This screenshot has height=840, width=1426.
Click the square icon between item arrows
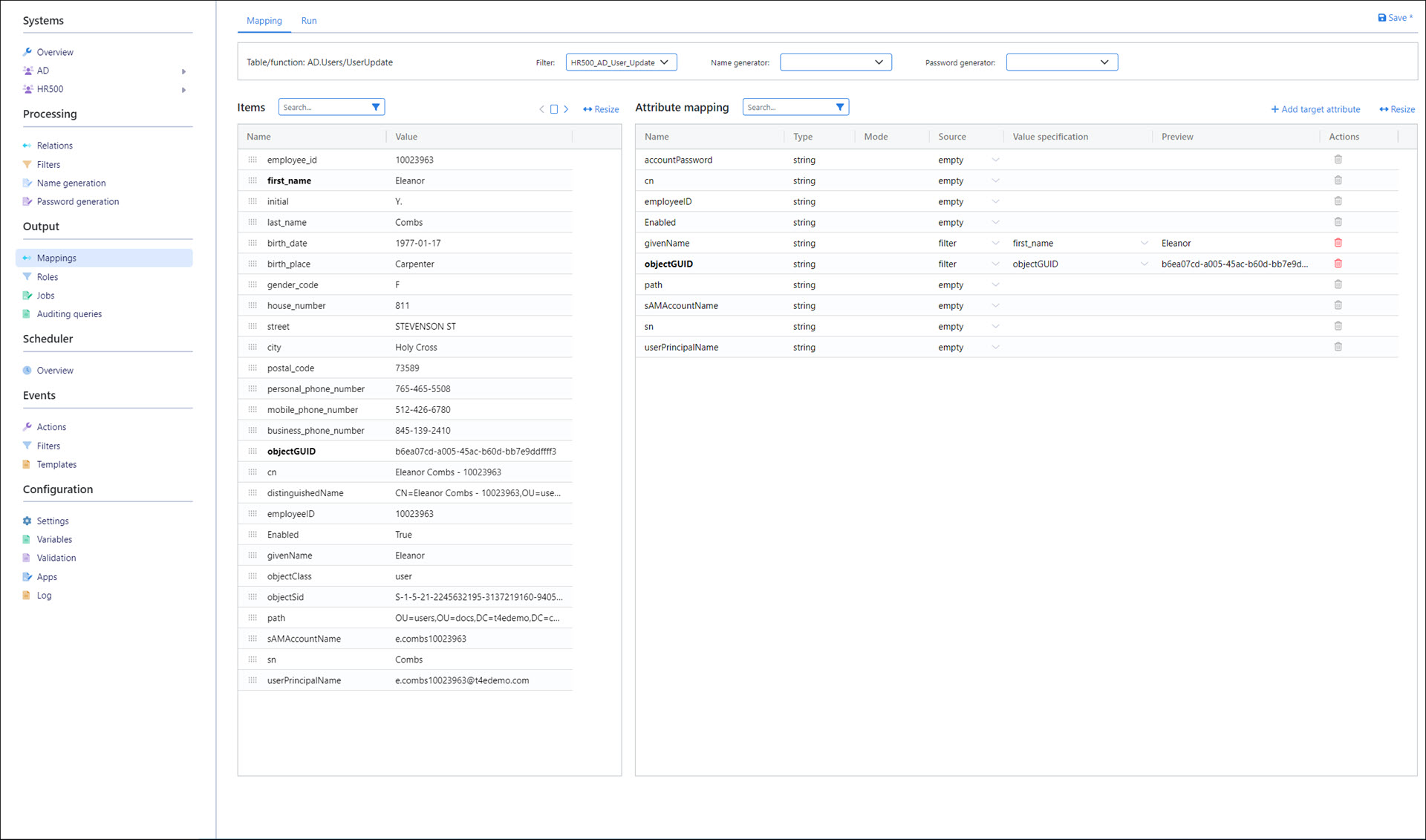click(553, 109)
